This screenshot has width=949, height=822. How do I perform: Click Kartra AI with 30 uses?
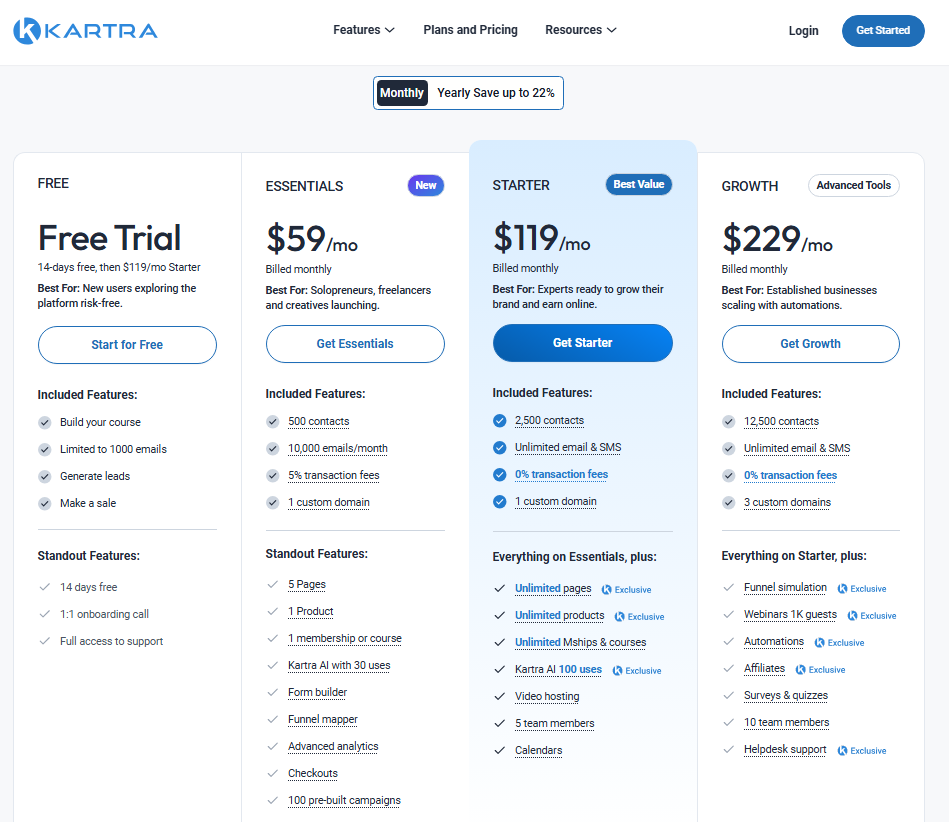339,665
